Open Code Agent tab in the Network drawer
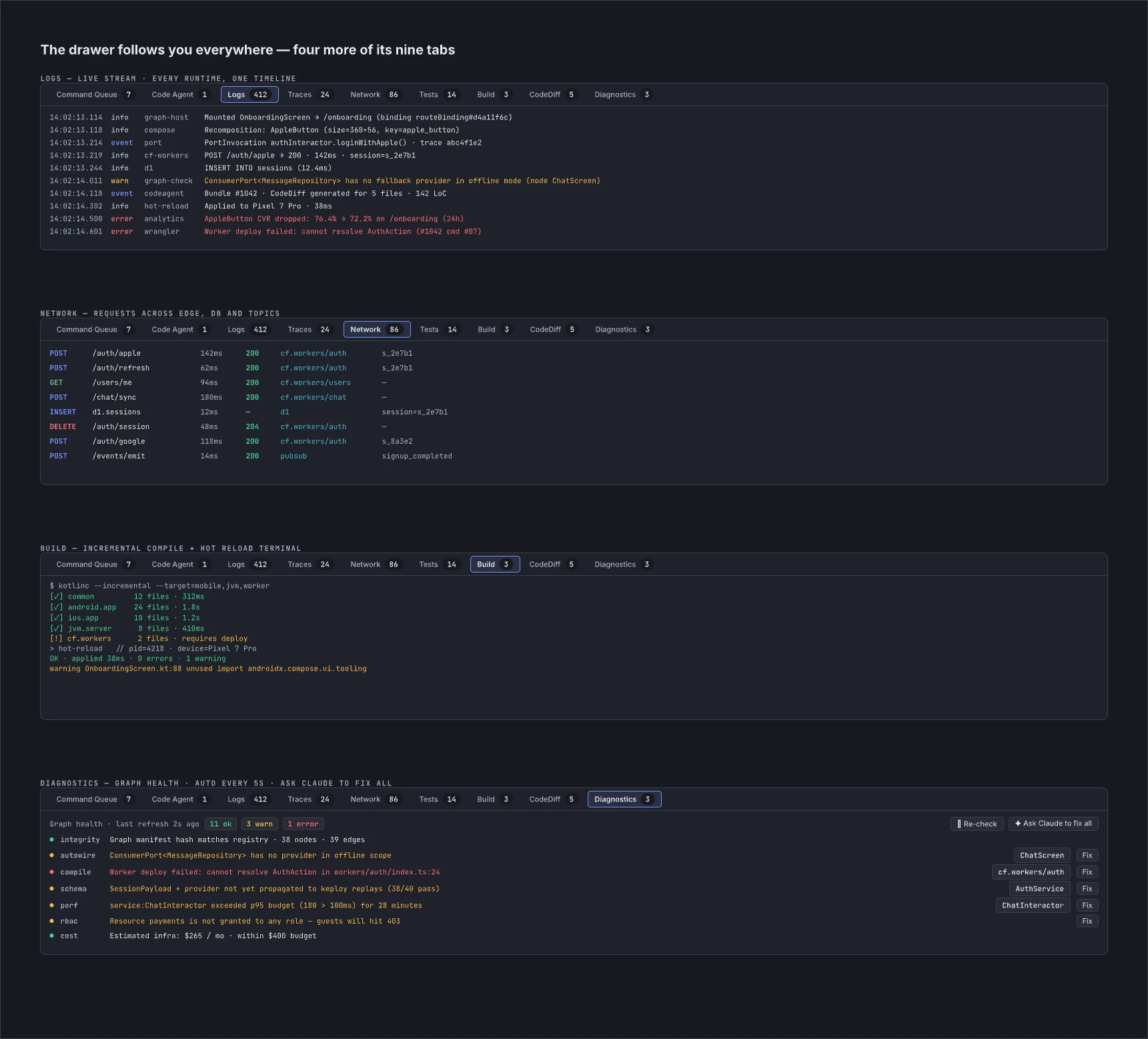 point(180,330)
